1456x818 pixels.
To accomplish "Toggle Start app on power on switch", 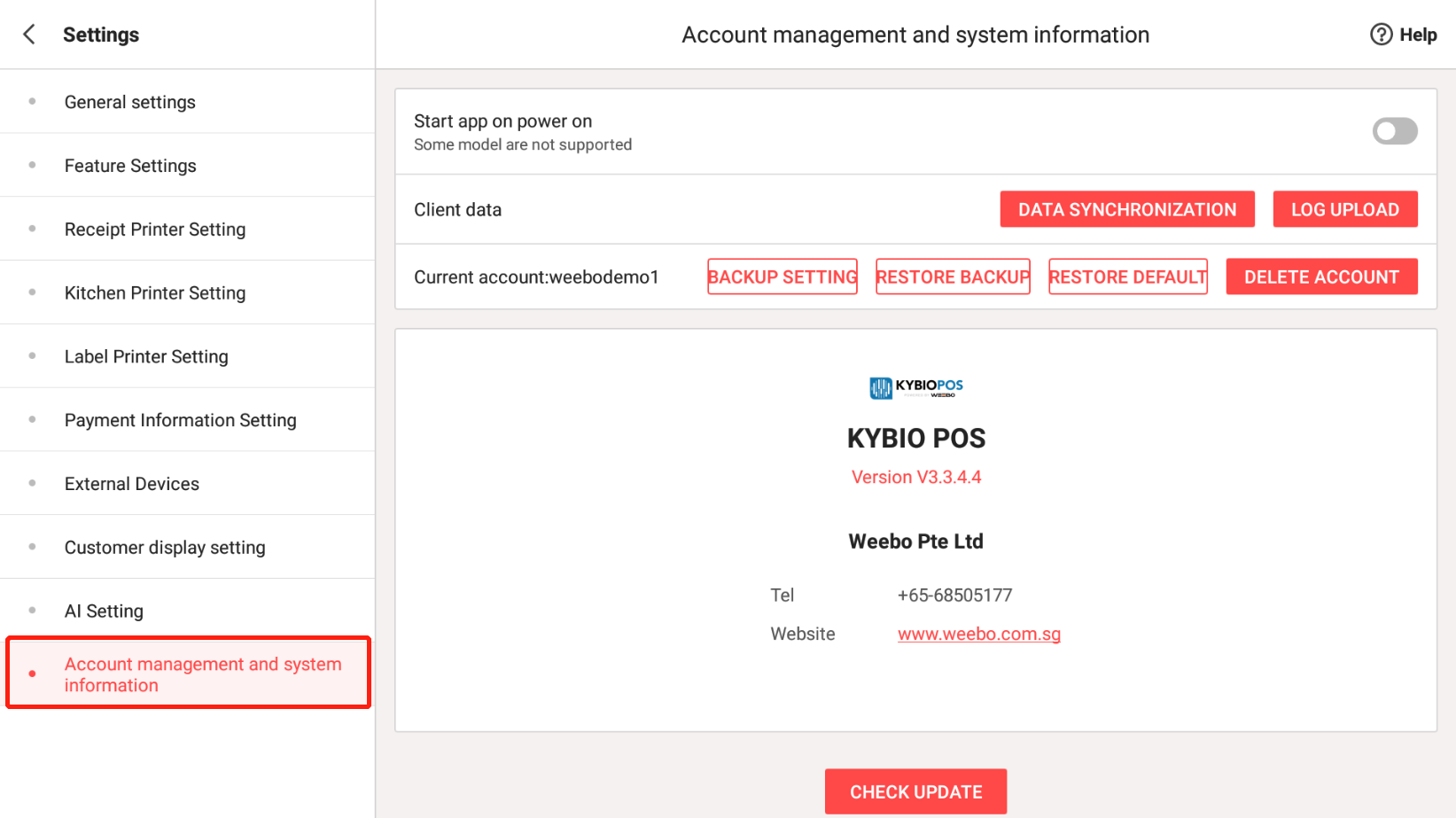I will 1395,131.
